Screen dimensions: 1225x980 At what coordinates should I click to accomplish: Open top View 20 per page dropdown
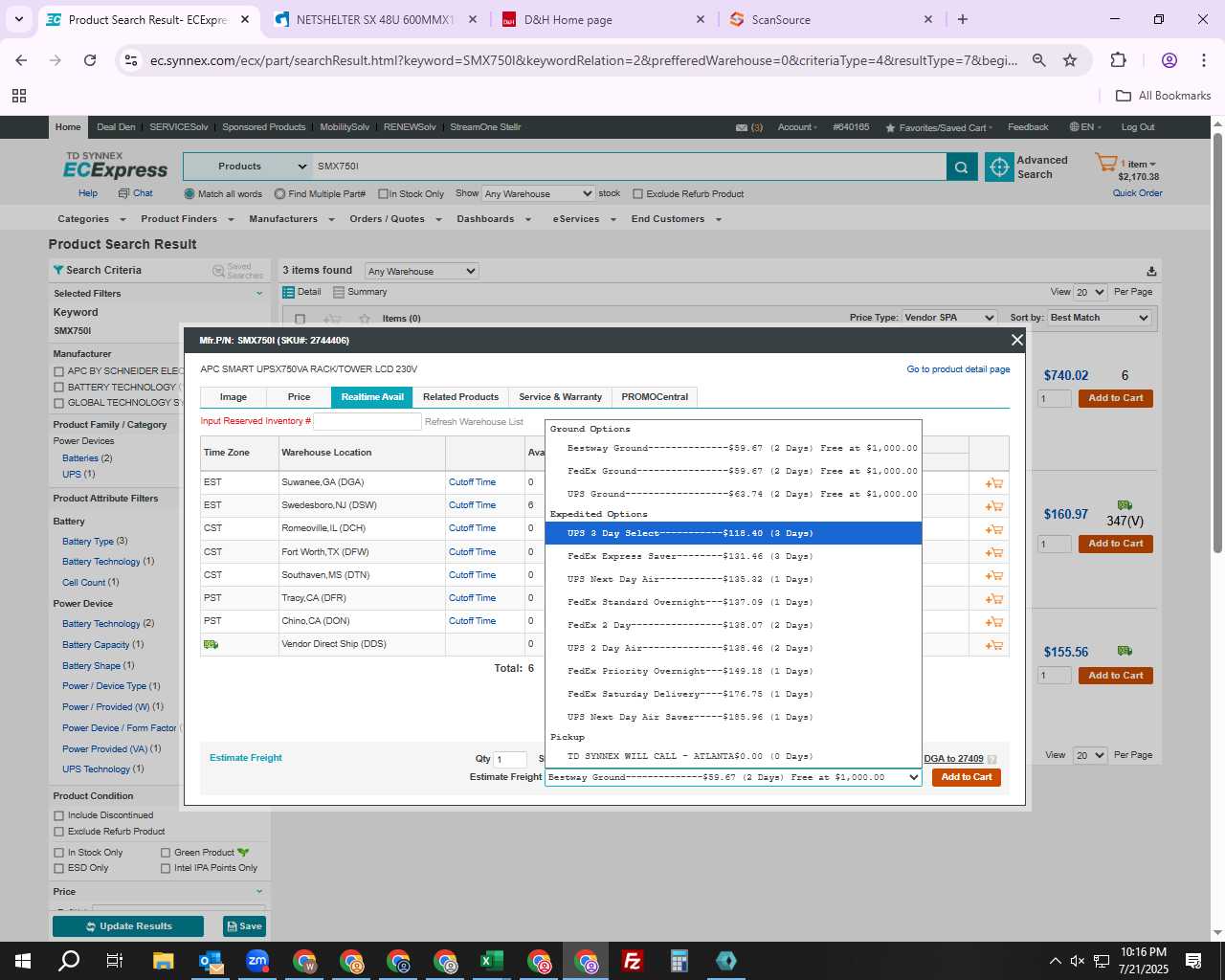[1090, 292]
